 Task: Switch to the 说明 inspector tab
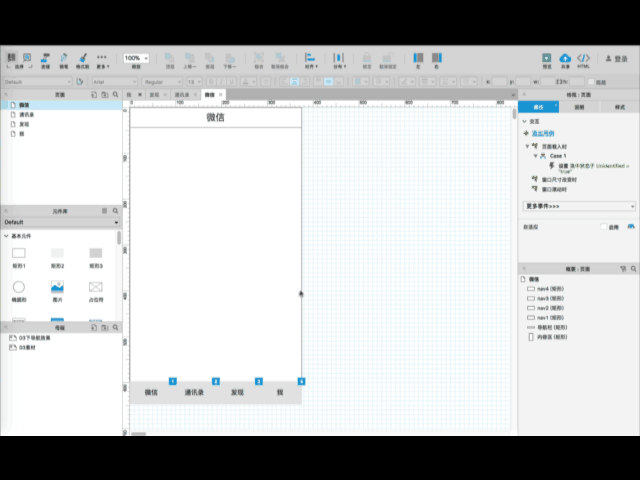pyautogui.click(x=579, y=107)
